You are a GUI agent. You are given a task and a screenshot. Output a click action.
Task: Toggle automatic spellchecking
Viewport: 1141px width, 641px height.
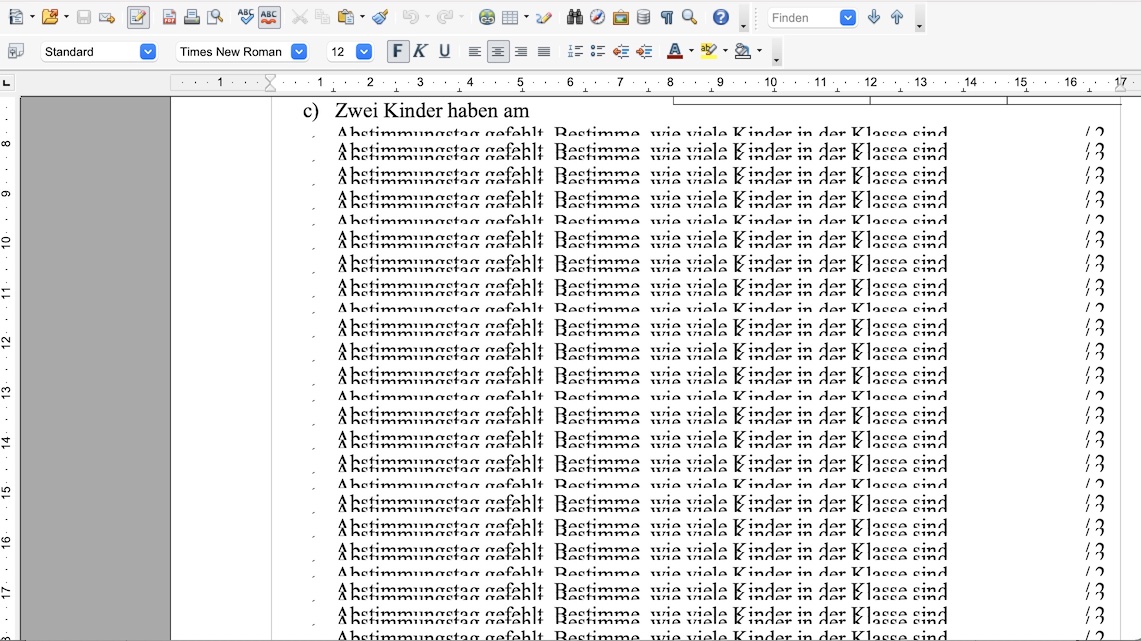[x=268, y=17]
